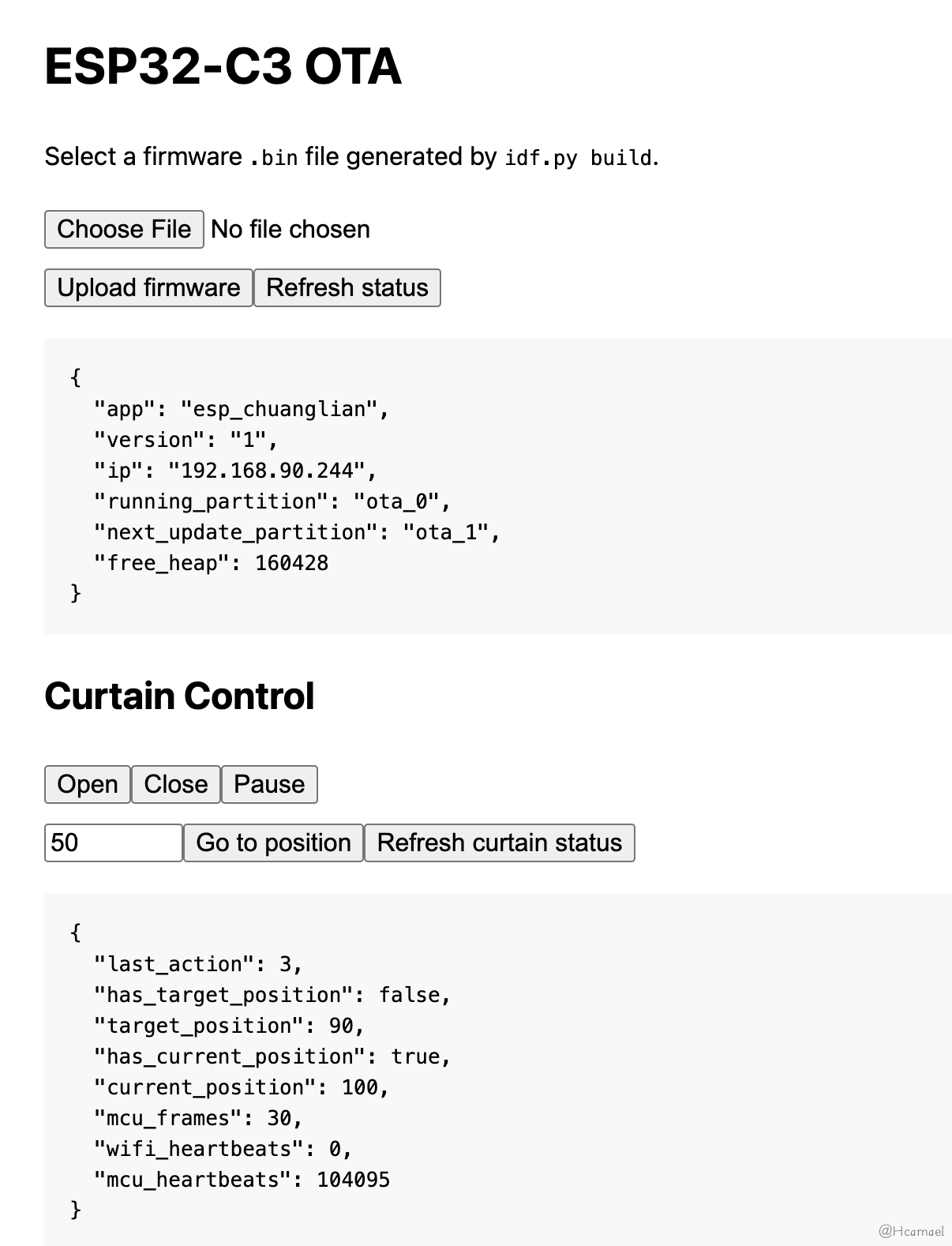Click the @Hcamael watermark text
Image resolution: width=952 pixels, height=1246 pixels.
pos(911,1231)
